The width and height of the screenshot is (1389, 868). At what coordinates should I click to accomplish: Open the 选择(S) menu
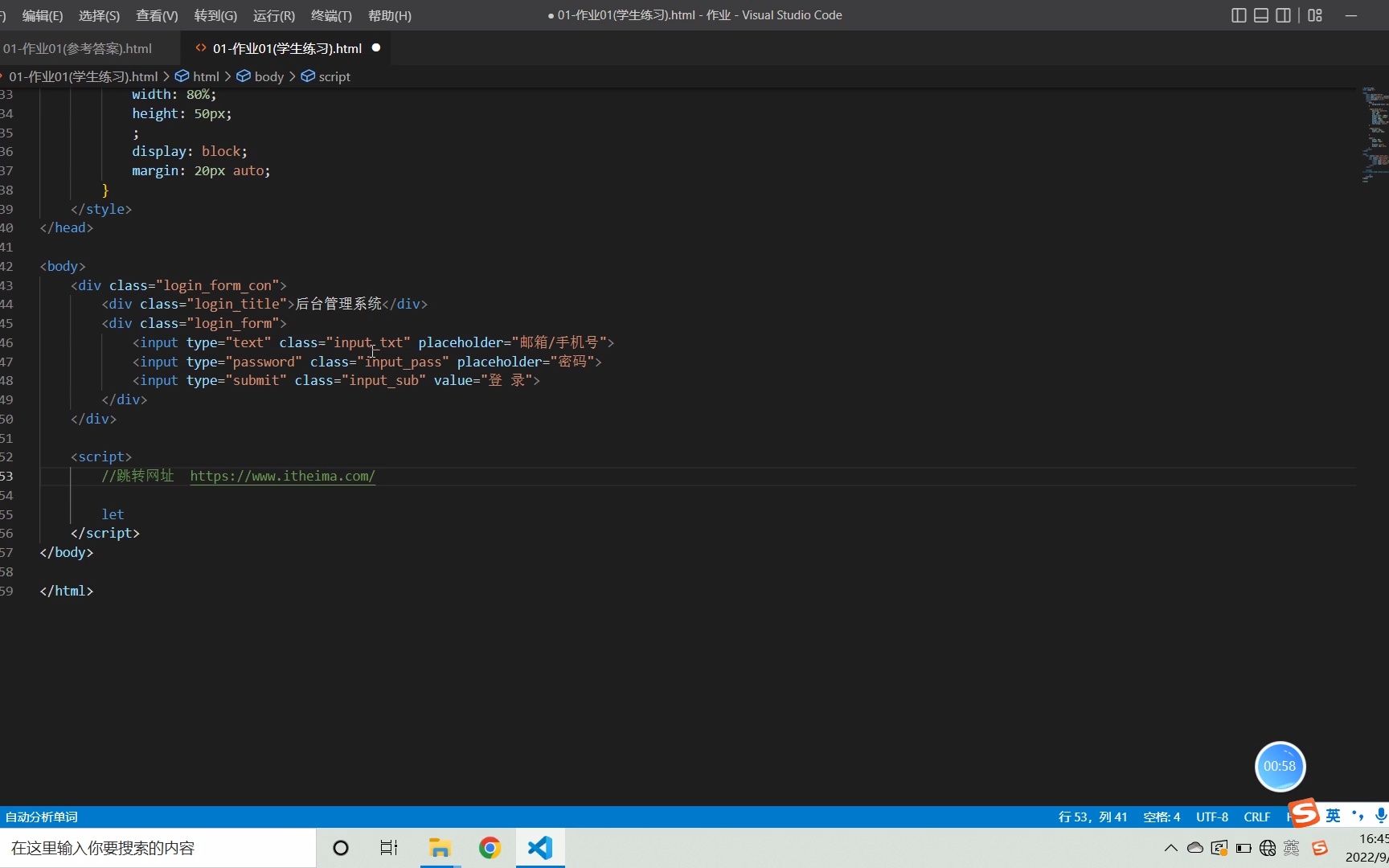point(100,15)
